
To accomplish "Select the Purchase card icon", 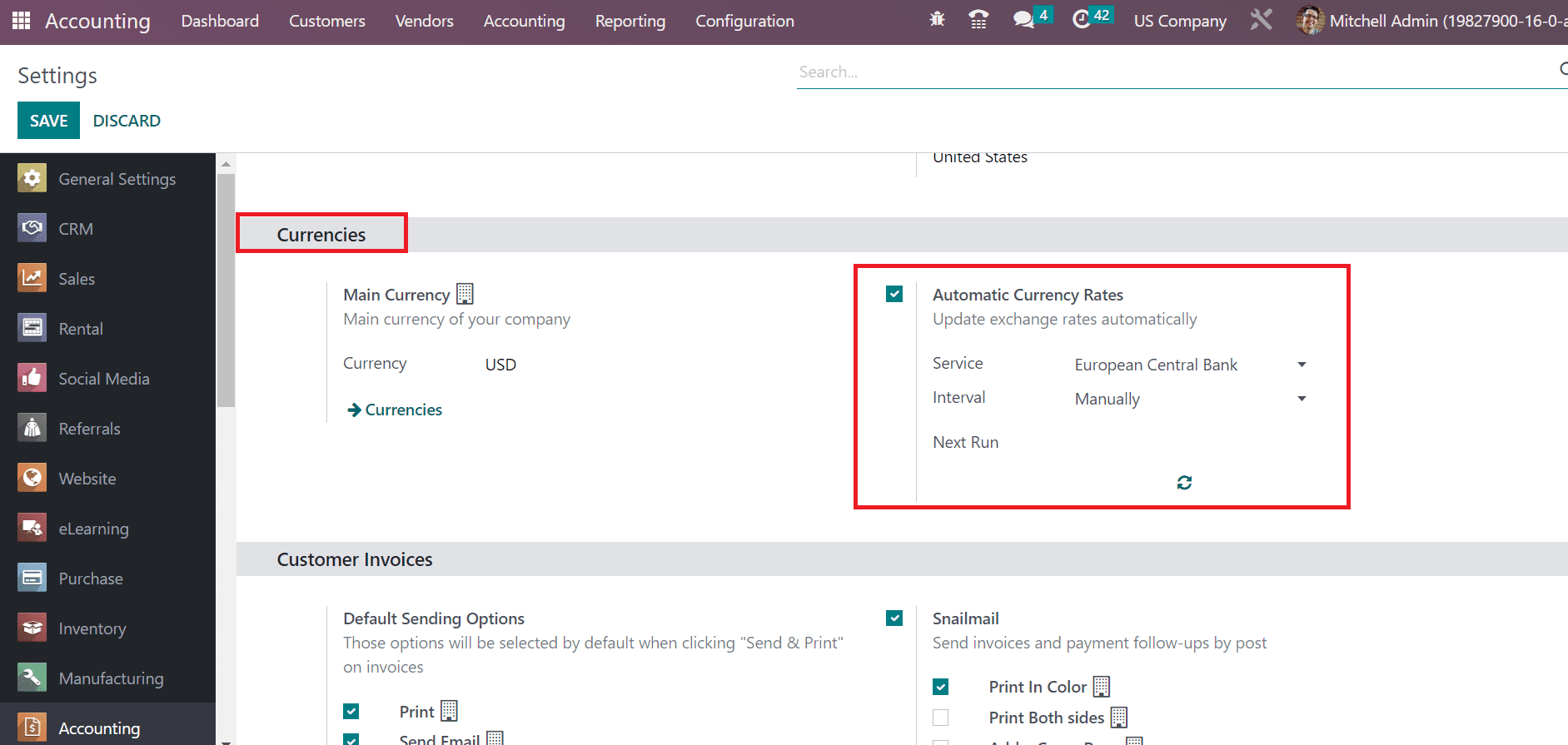I will [x=32, y=578].
